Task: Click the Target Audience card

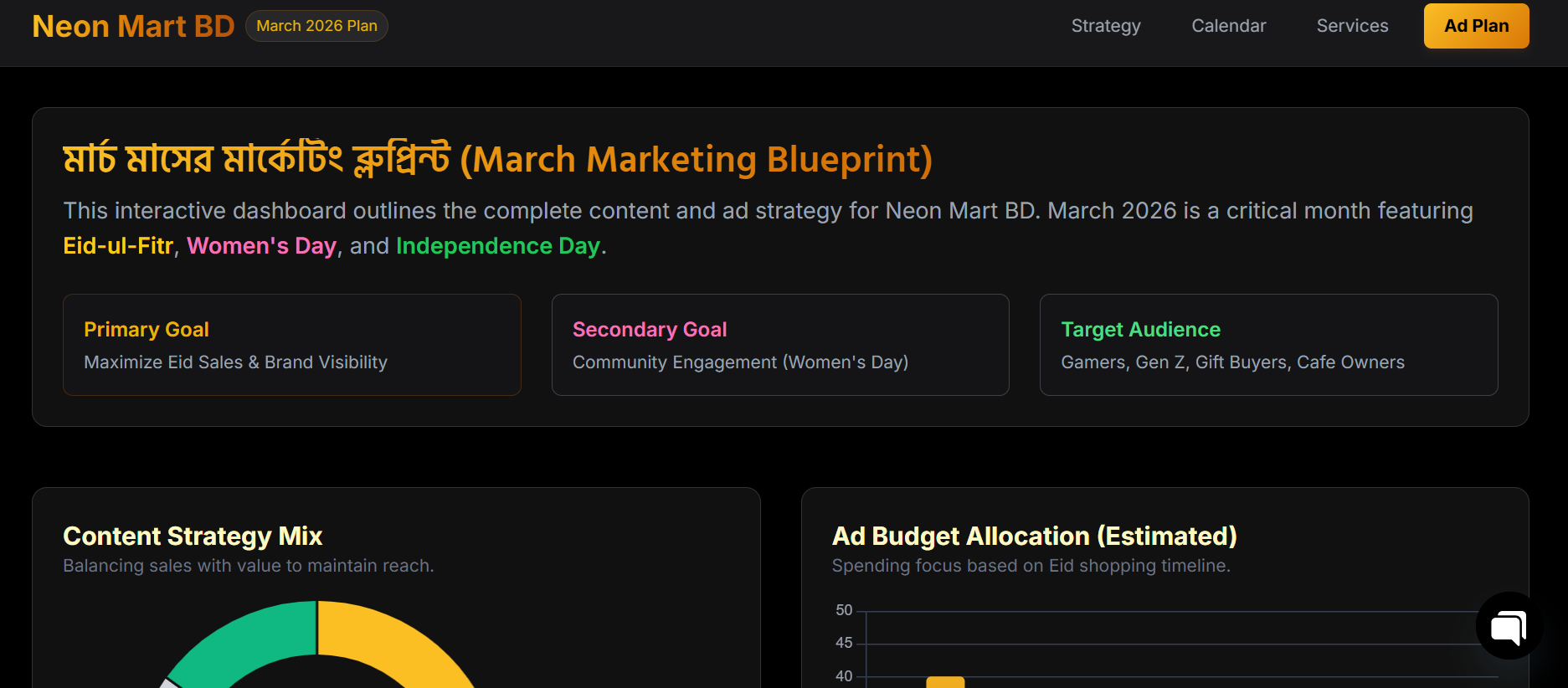Action: (1267, 345)
